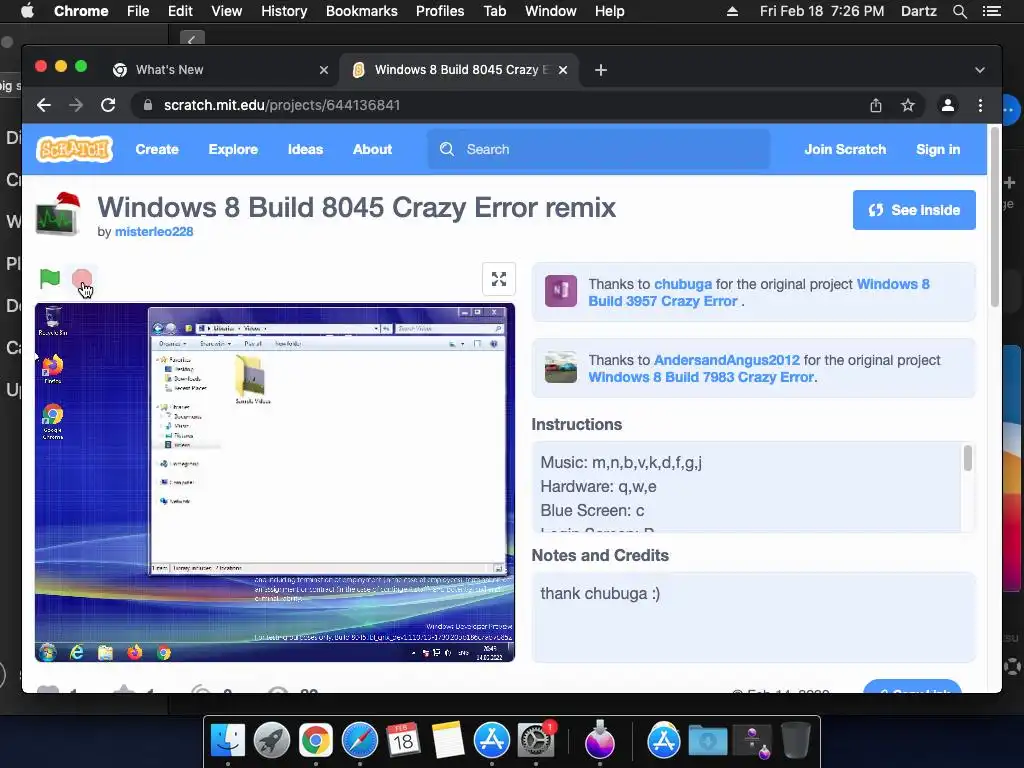This screenshot has width=1024, height=768.
Task: Bookmark this page with the star icon
Action: (x=908, y=105)
